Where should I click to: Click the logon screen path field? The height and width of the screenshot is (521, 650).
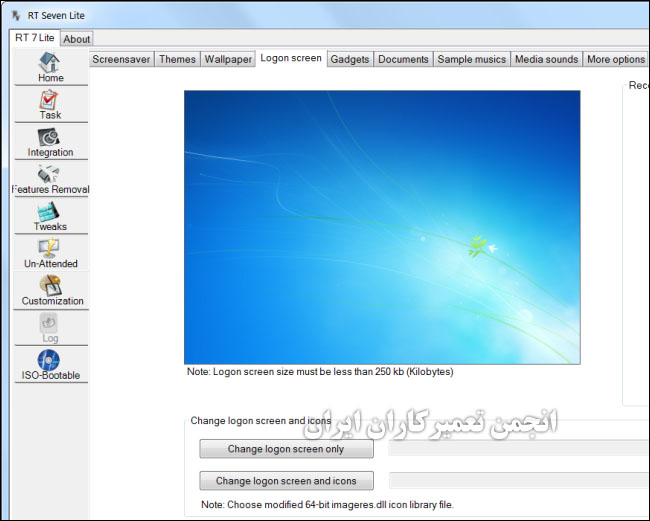click(x=519, y=448)
